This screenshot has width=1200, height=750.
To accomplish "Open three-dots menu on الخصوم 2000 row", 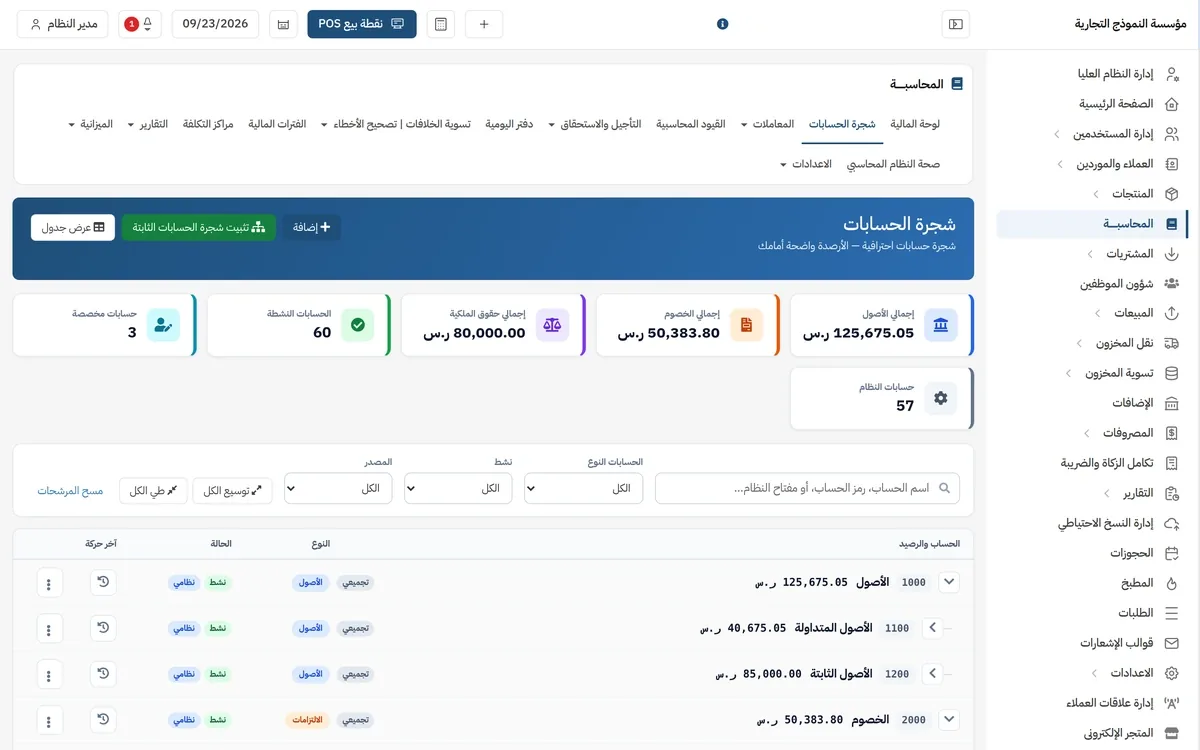I will pos(49,720).
